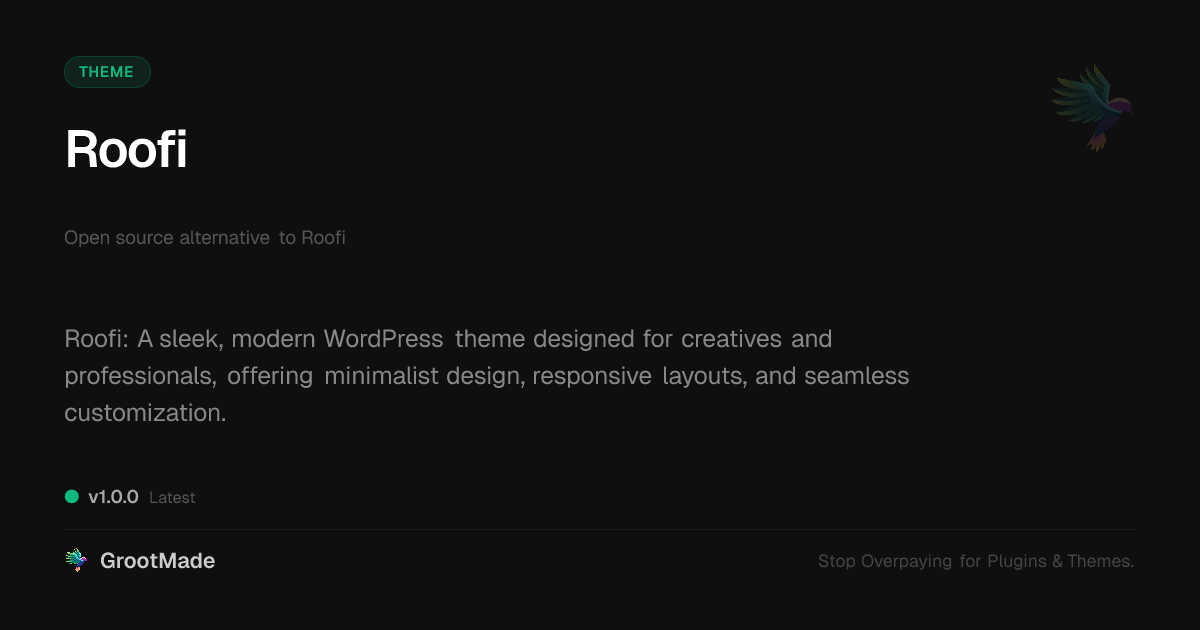Select the Open source alternative subtitle text
The image size is (1200, 630).
pyautogui.click(x=204, y=237)
